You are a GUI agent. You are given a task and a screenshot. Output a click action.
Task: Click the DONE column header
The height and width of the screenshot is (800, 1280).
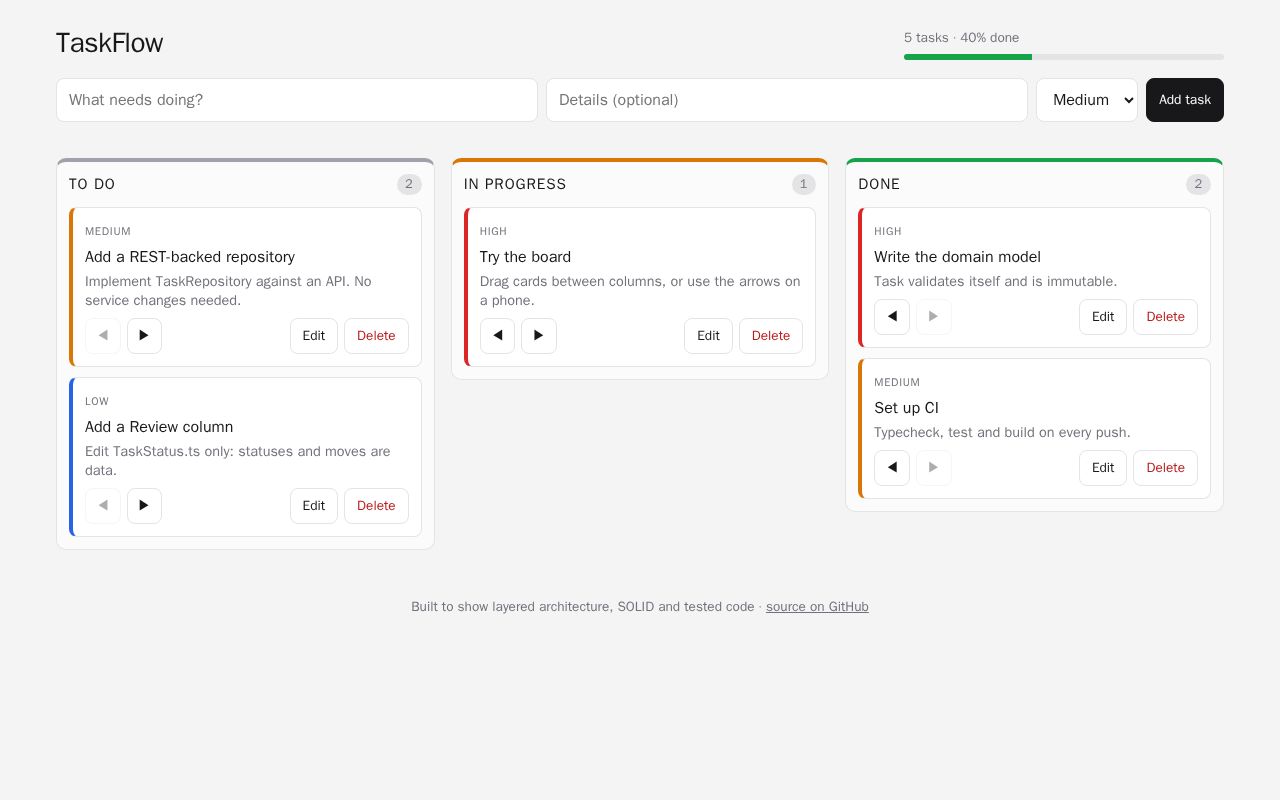(879, 184)
